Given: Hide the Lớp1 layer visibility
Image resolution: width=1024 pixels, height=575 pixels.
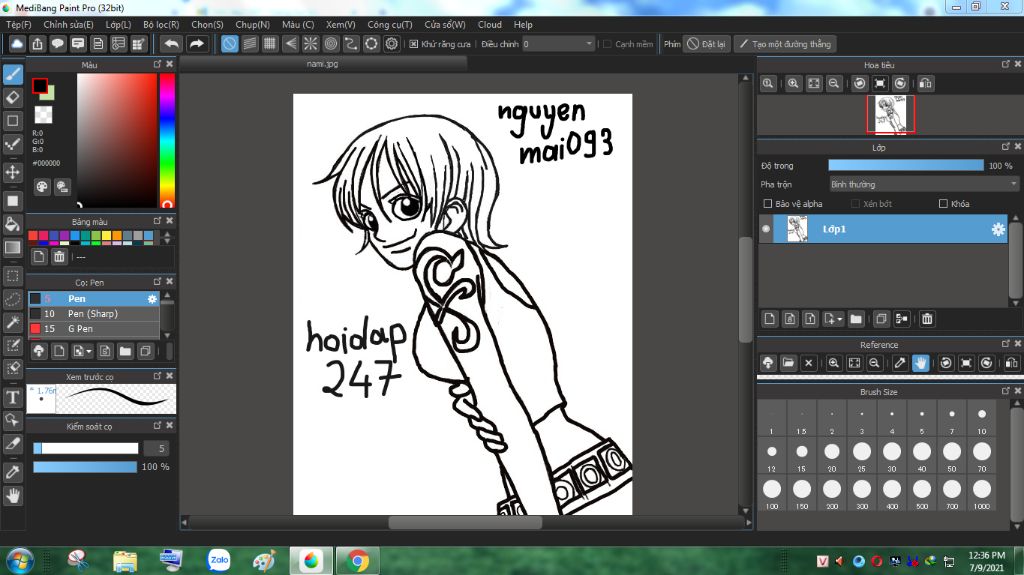Looking at the screenshot, I should [766, 229].
